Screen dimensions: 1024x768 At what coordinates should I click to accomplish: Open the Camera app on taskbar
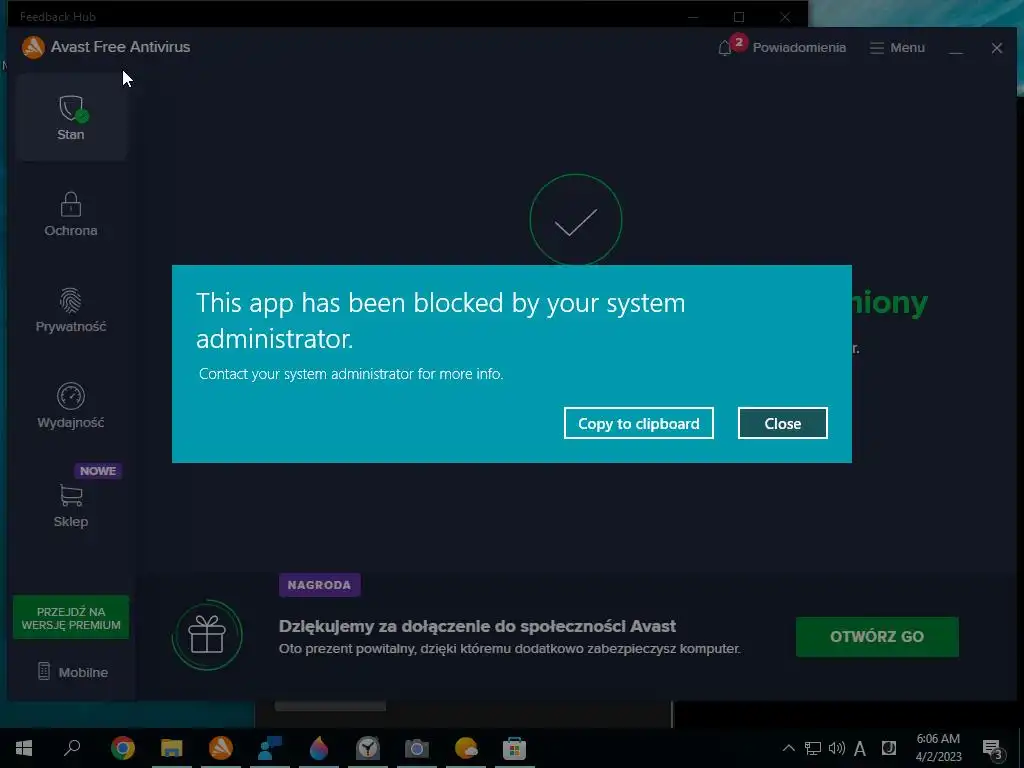(417, 748)
